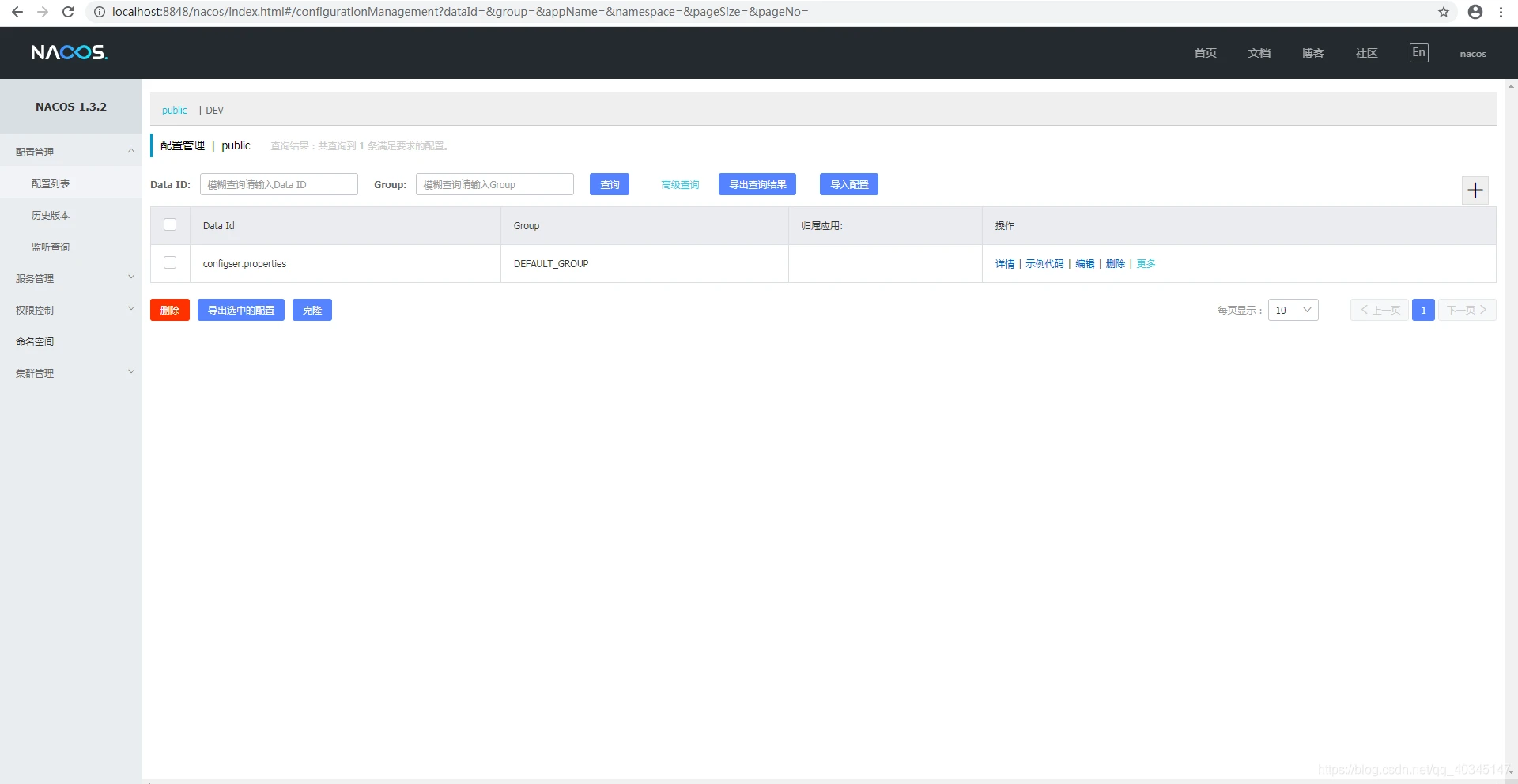Open 文档 in the top navigation

(1259, 53)
